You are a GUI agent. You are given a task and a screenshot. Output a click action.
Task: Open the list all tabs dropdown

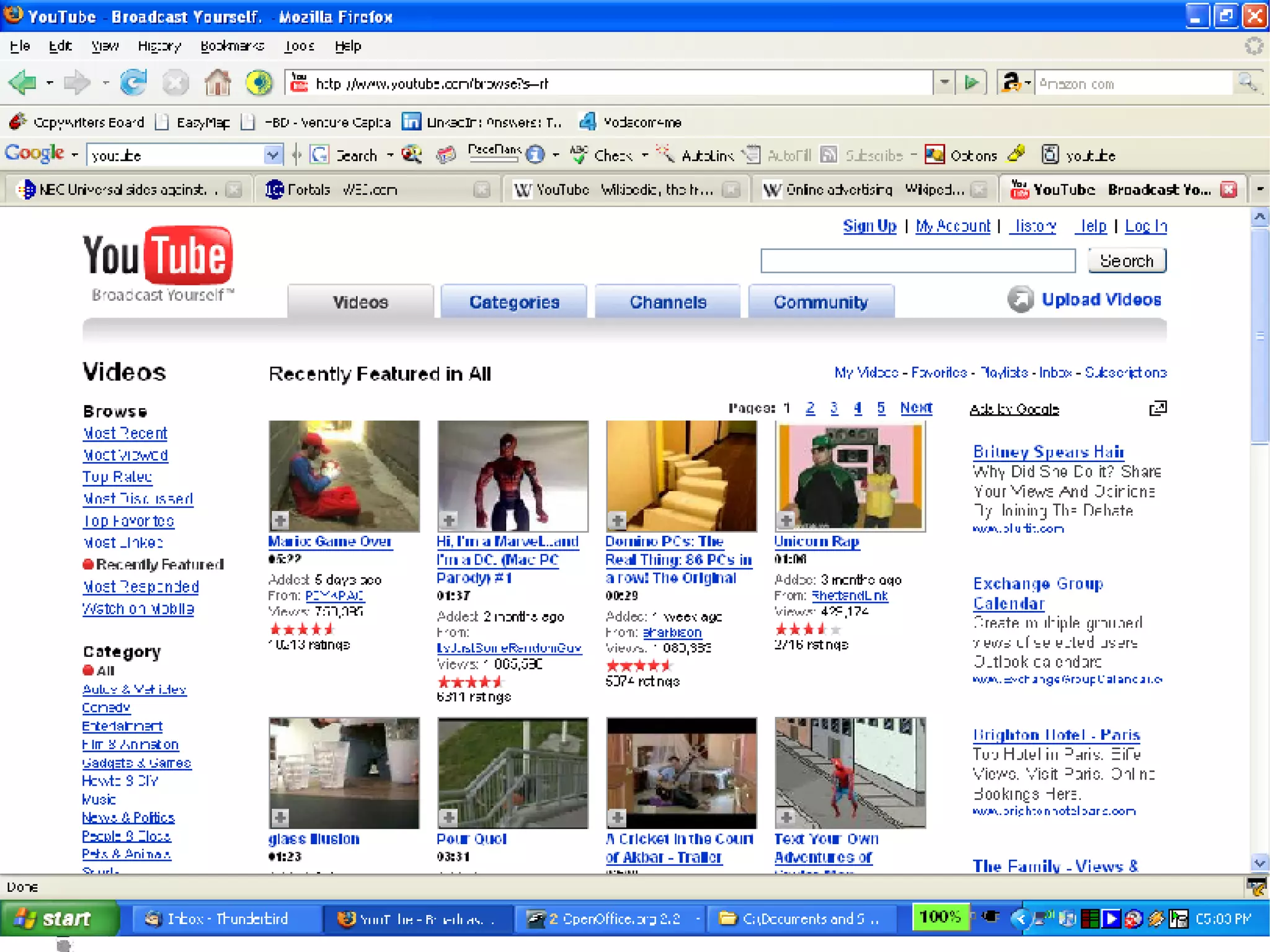pos(1259,189)
